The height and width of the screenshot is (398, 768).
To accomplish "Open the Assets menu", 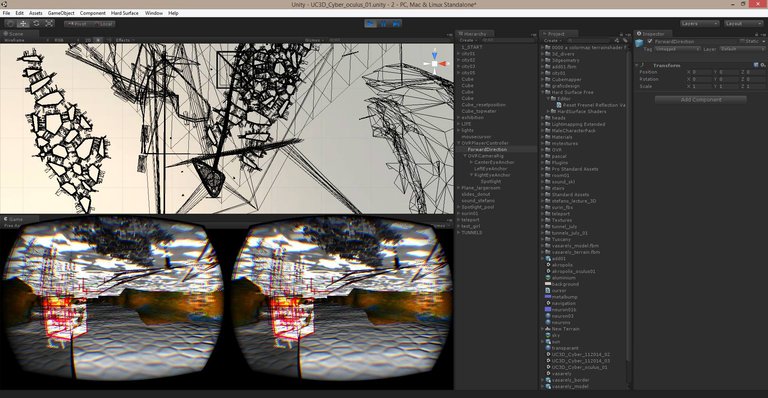I will [x=35, y=13].
